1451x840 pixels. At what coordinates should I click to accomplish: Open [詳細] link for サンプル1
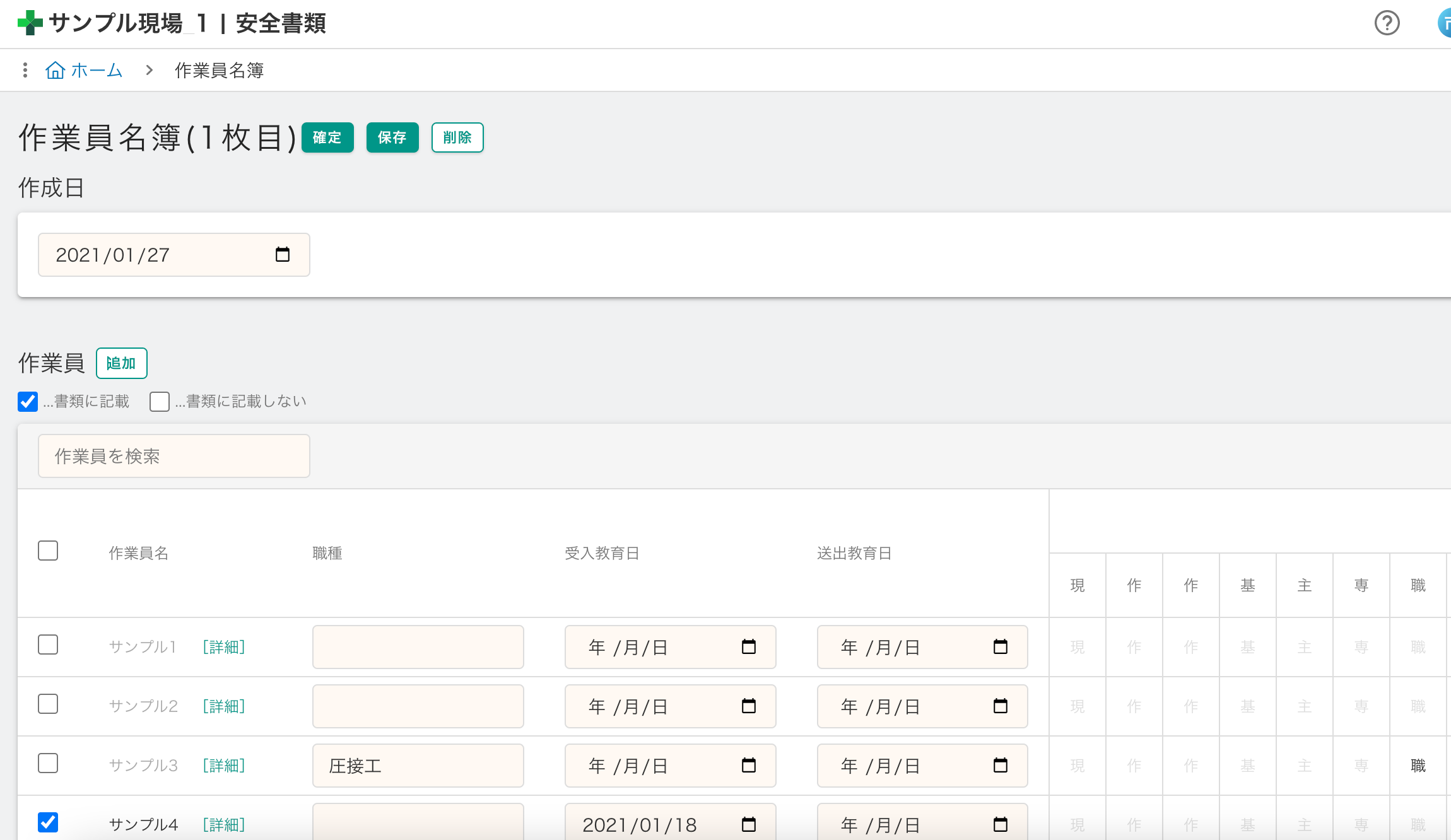click(x=224, y=647)
